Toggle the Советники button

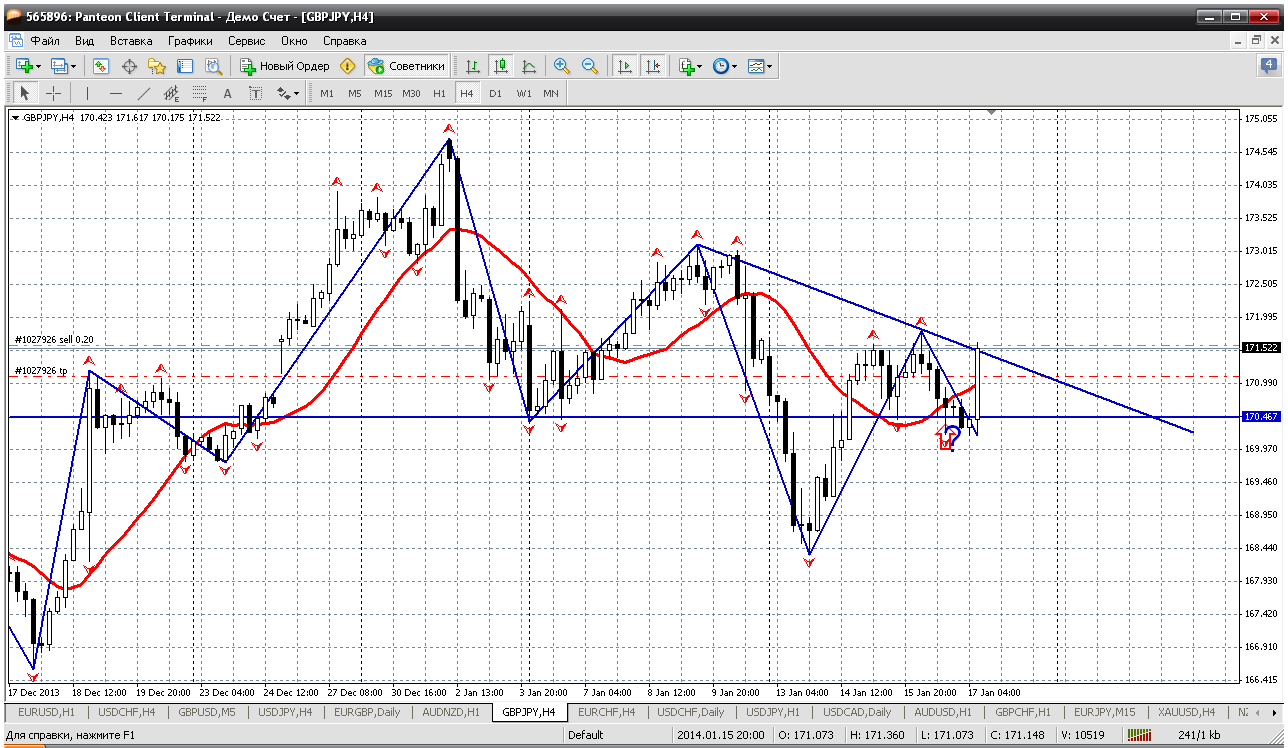(406, 66)
